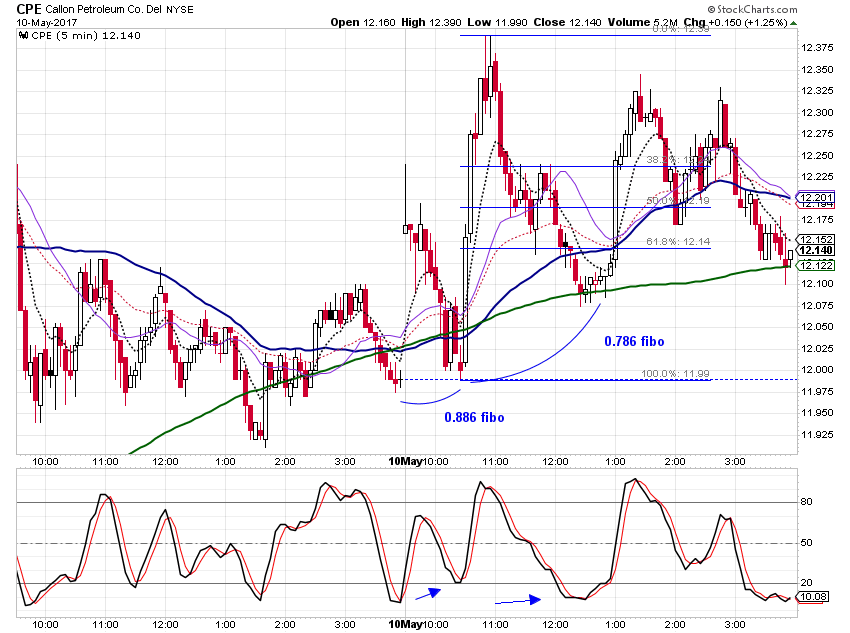This screenshot has width=850, height=633.
Task: Click the 12.152 price tag on the right axis
Action: [816, 240]
